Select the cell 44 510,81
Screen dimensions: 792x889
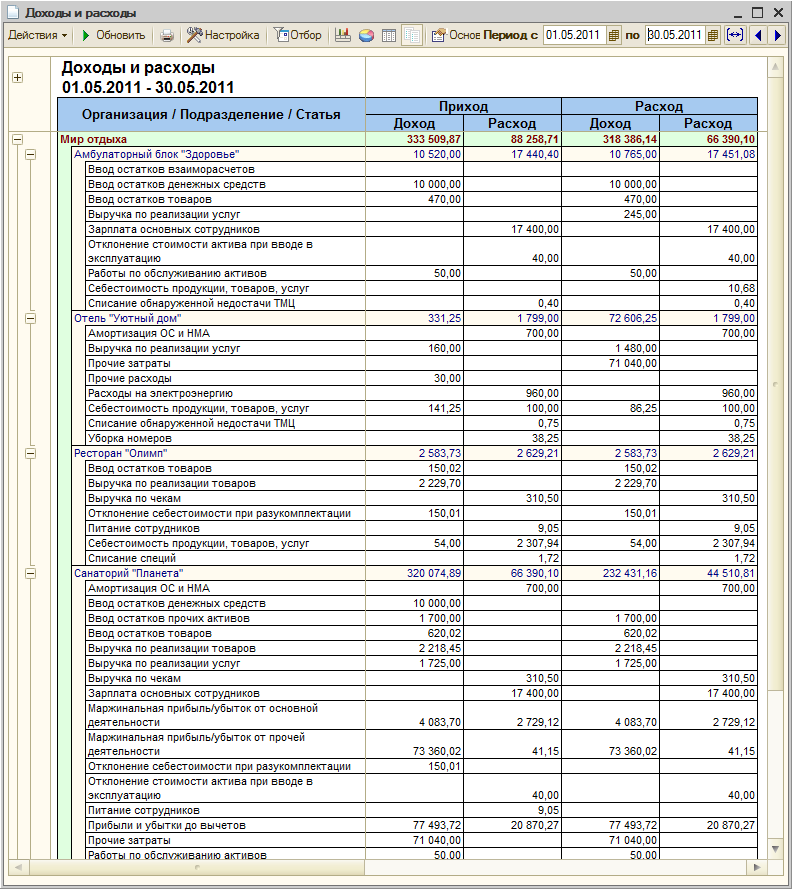(x=709, y=574)
